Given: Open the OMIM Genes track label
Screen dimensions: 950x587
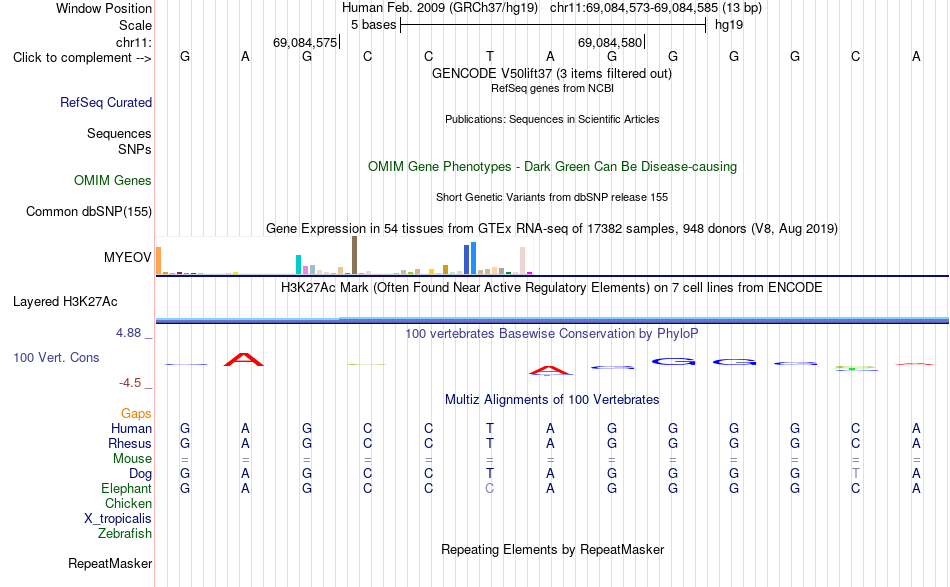Looking at the screenshot, I should tap(113, 181).
